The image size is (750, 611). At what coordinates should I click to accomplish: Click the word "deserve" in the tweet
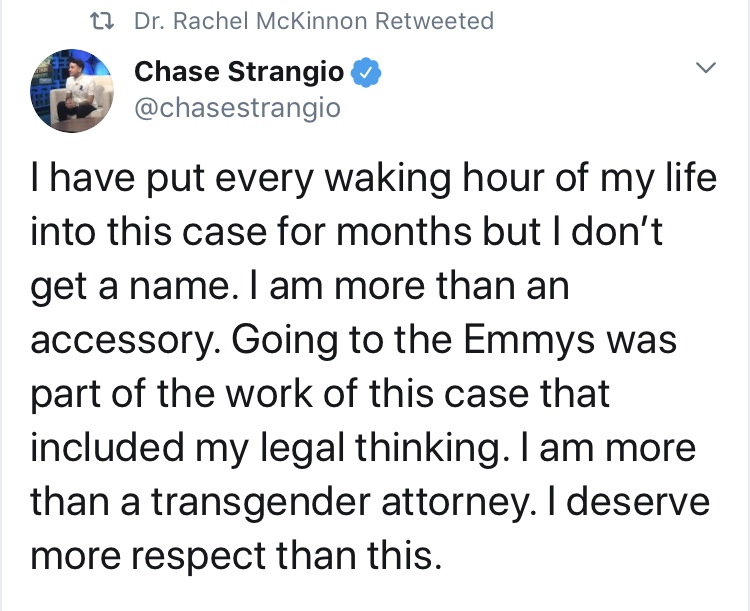(x=640, y=501)
